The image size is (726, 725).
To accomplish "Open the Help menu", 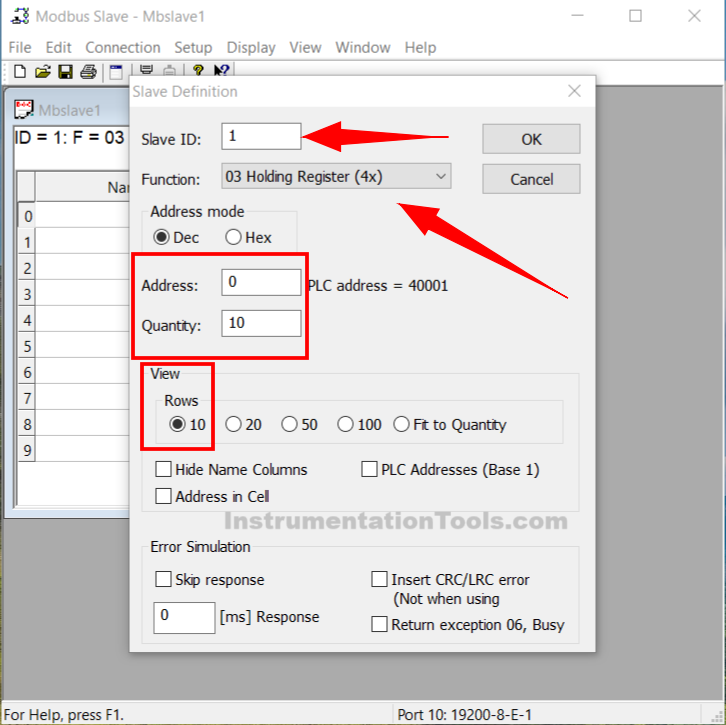I will tap(420, 47).
